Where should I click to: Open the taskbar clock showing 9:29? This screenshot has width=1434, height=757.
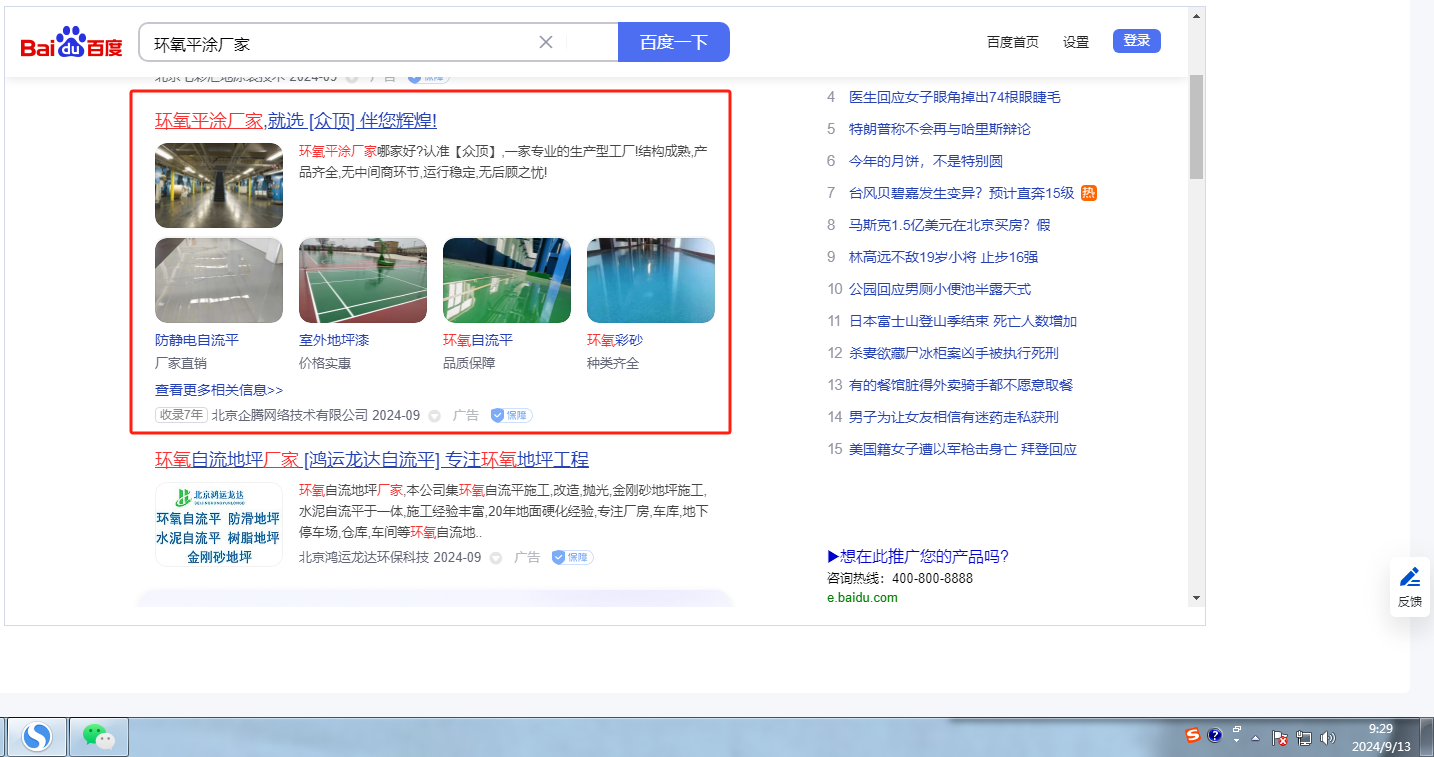click(1380, 737)
